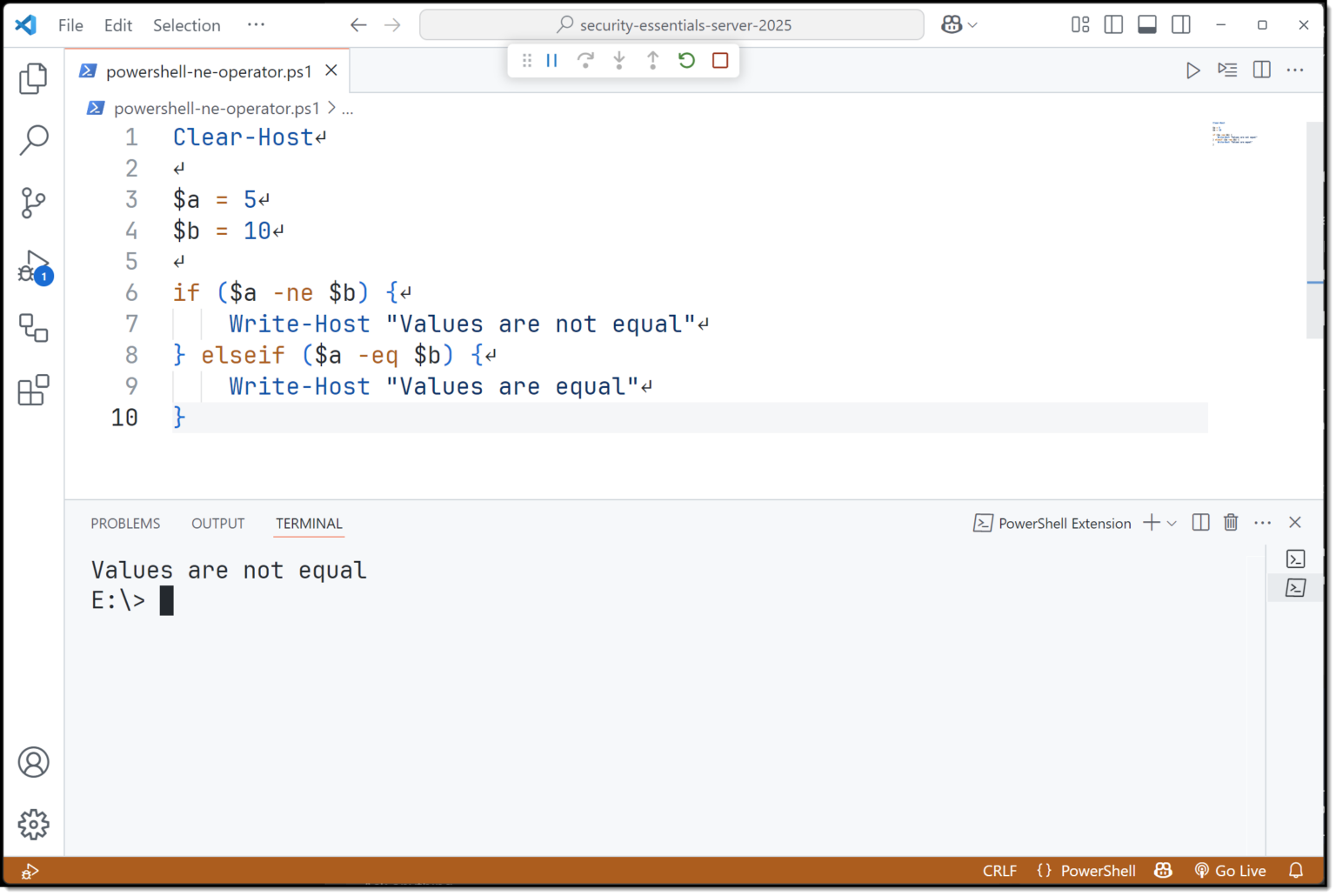Kill the active terminal
Image resolution: width=1336 pixels, height=896 pixels.
click(x=1231, y=523)
